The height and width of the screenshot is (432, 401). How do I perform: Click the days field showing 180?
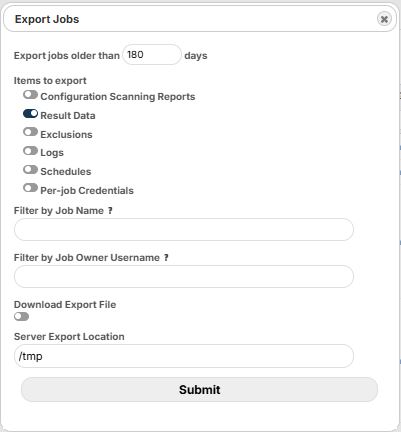pyautogui.click(x=152, y=55)
